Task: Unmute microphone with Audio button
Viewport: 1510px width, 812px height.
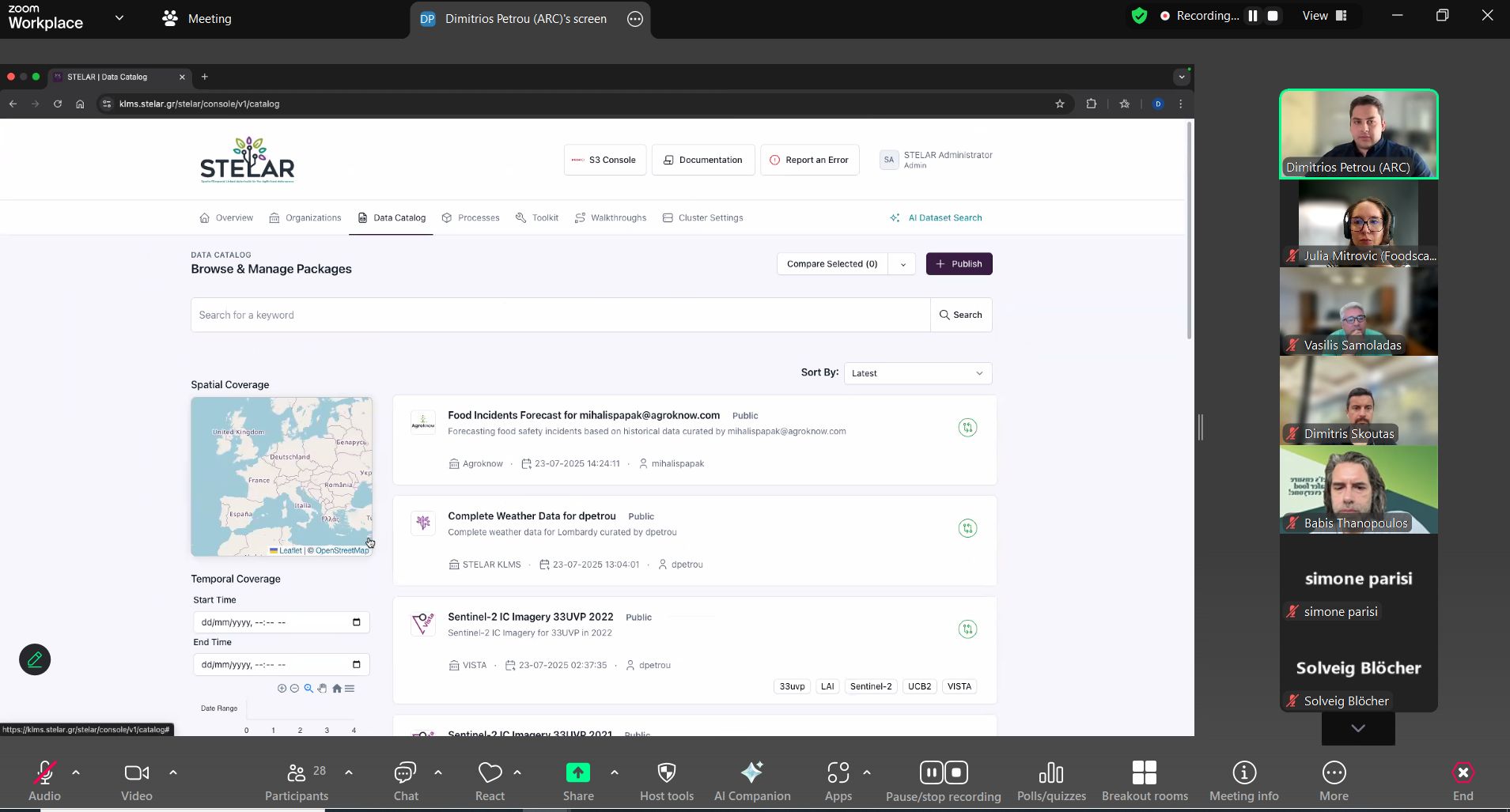Action: coord(44,780)
